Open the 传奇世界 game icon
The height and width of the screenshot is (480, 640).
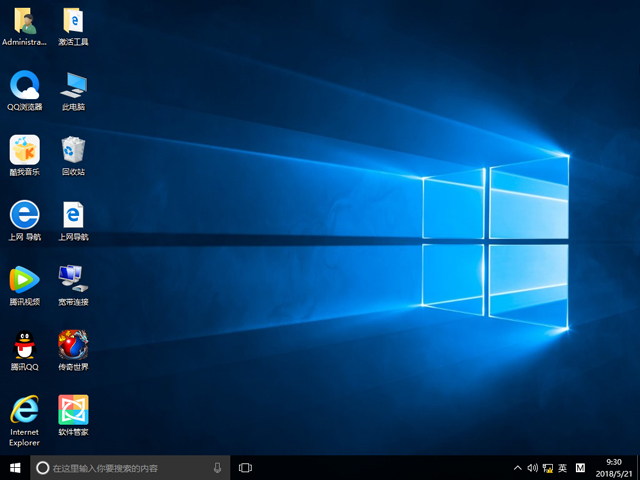(73, 345)
